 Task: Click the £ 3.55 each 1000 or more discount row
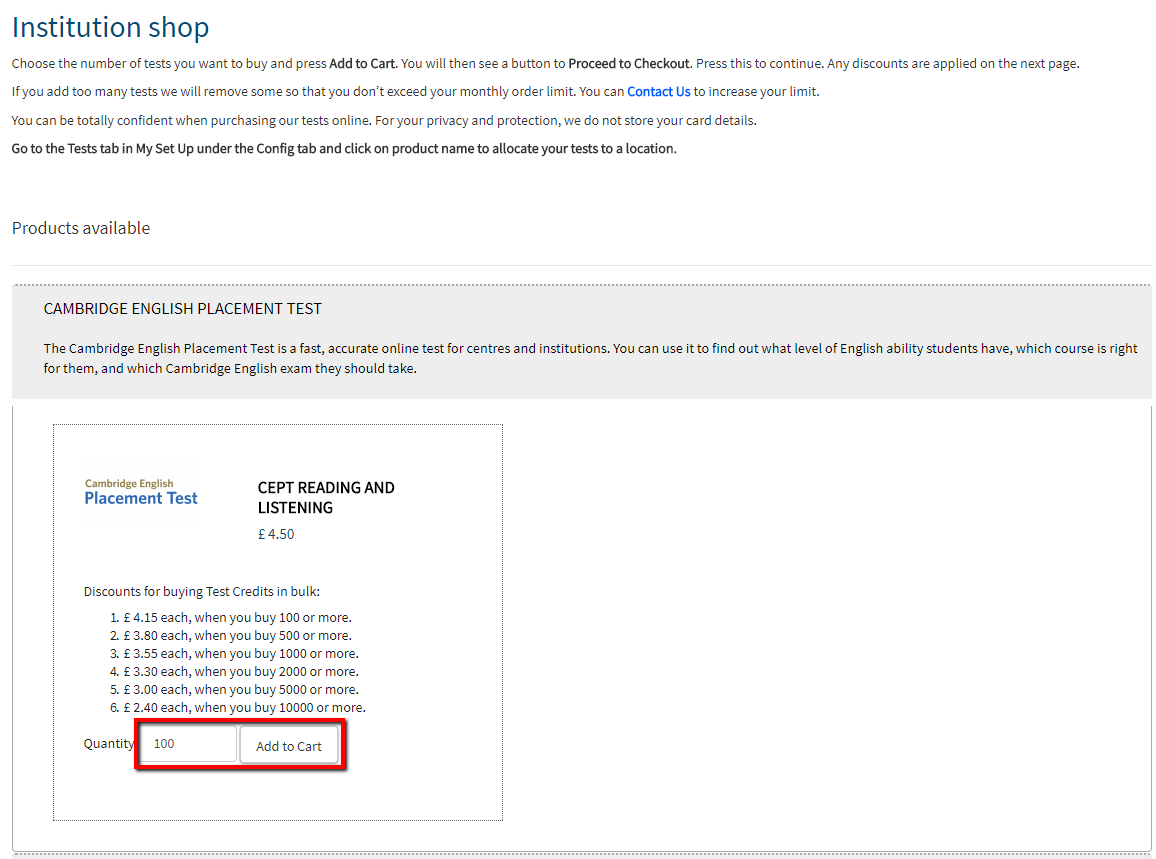[241, 653]
